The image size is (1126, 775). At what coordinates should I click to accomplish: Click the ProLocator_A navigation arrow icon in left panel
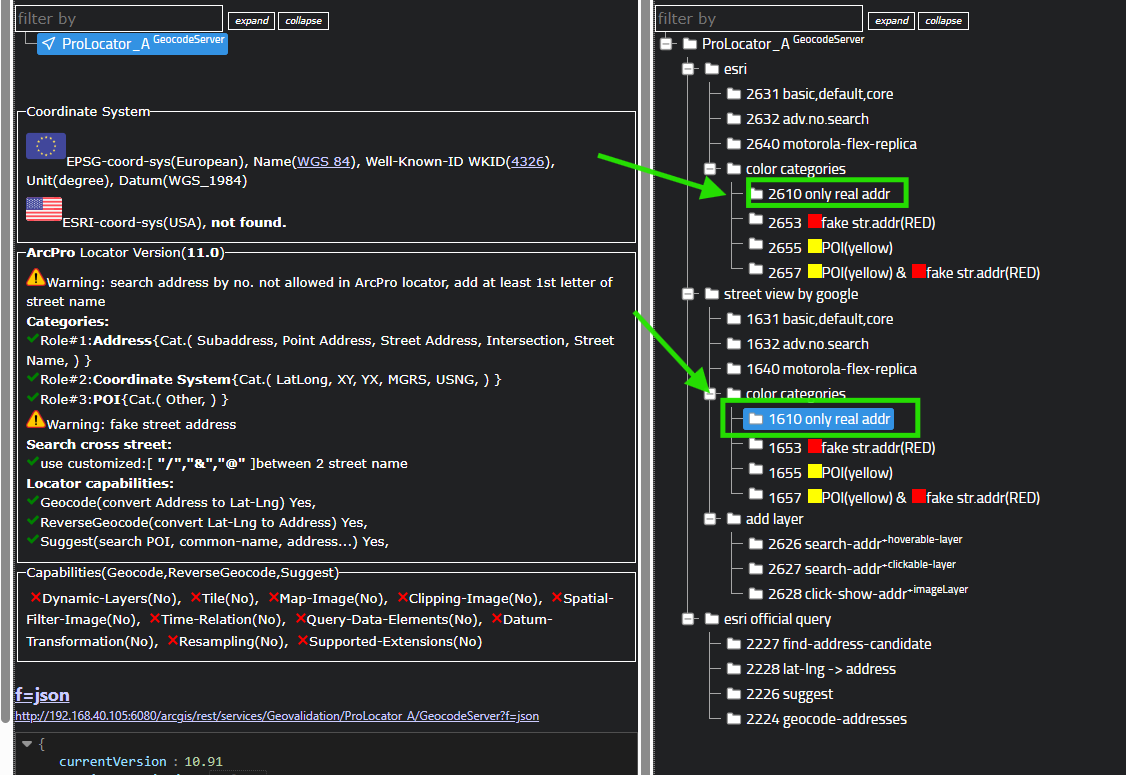pos(48,43)
